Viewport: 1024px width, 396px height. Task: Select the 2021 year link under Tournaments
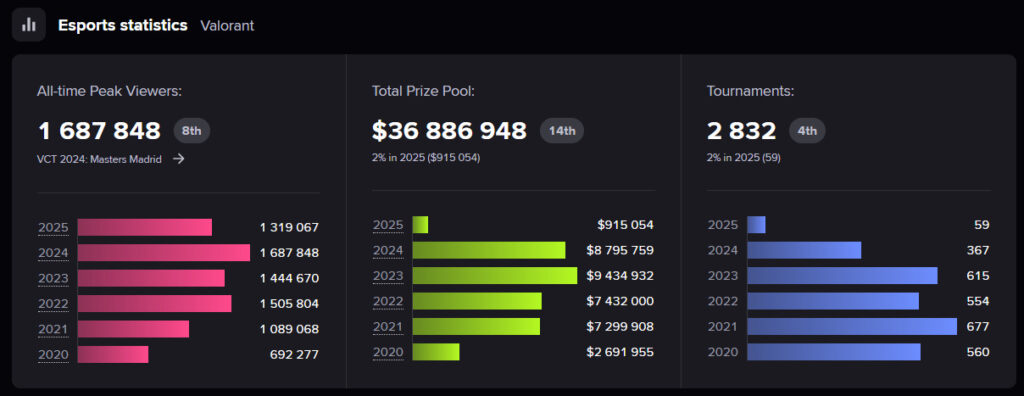tap(723, 327)
